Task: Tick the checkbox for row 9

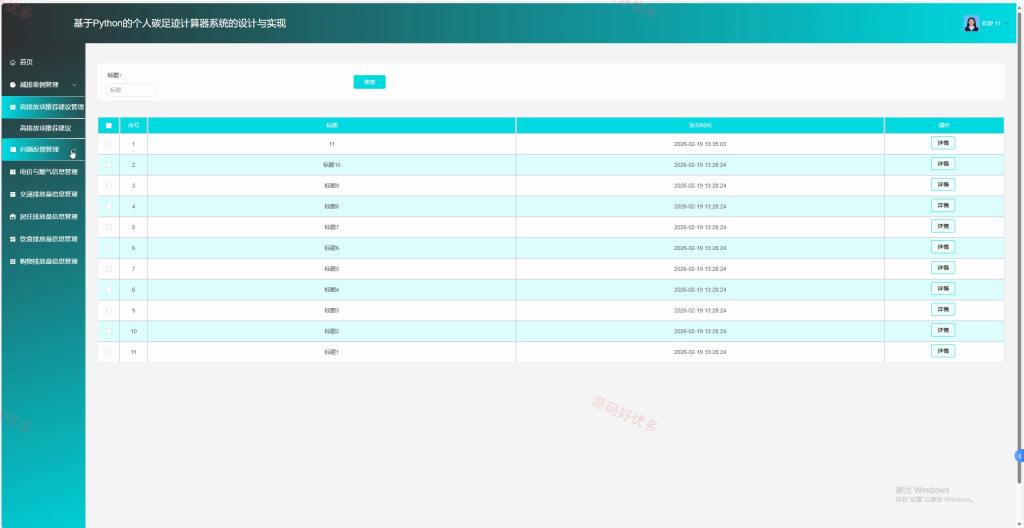Action: [109, 310]
